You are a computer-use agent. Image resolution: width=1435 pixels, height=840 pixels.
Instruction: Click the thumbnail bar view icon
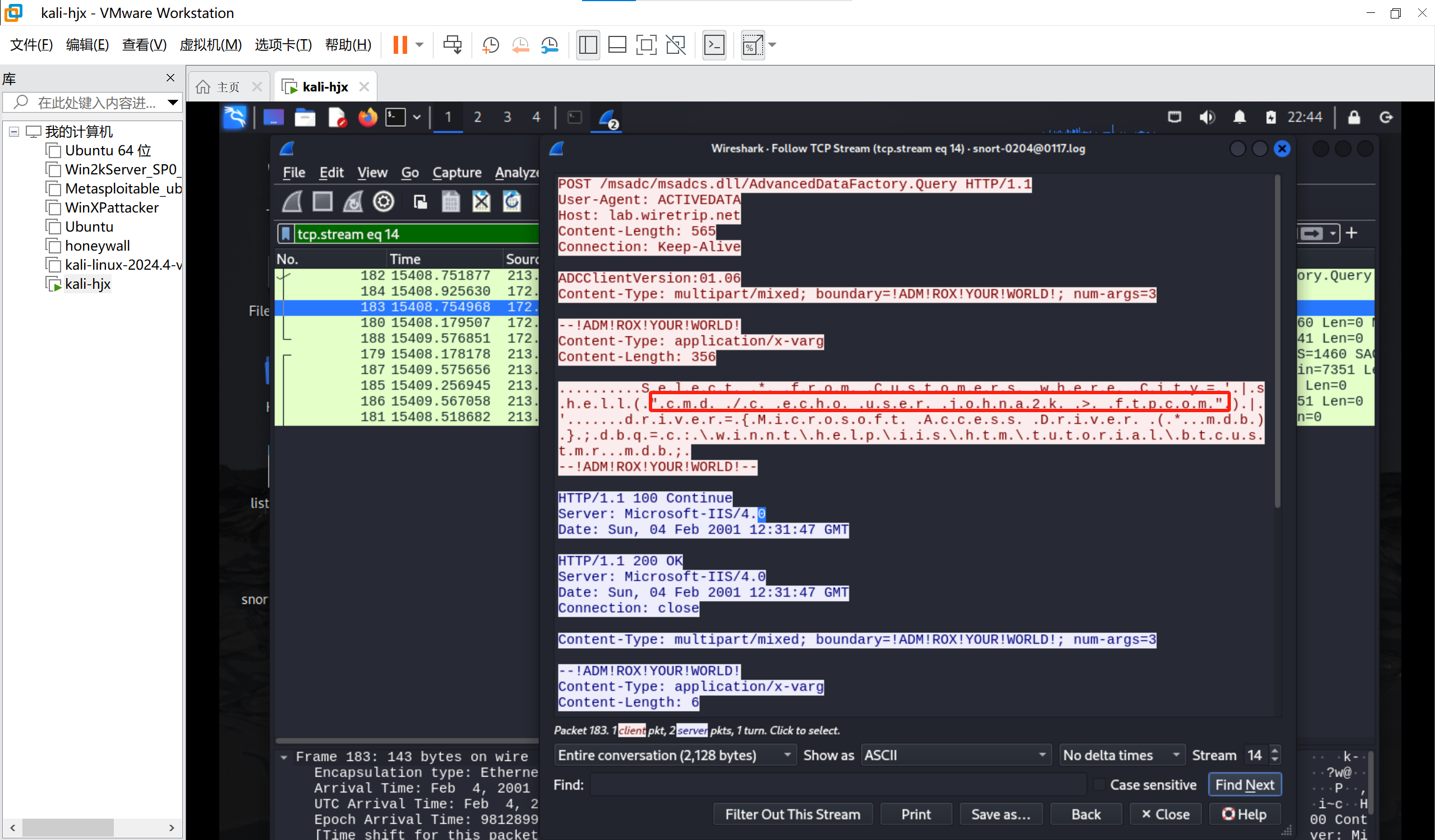point(617,45)
